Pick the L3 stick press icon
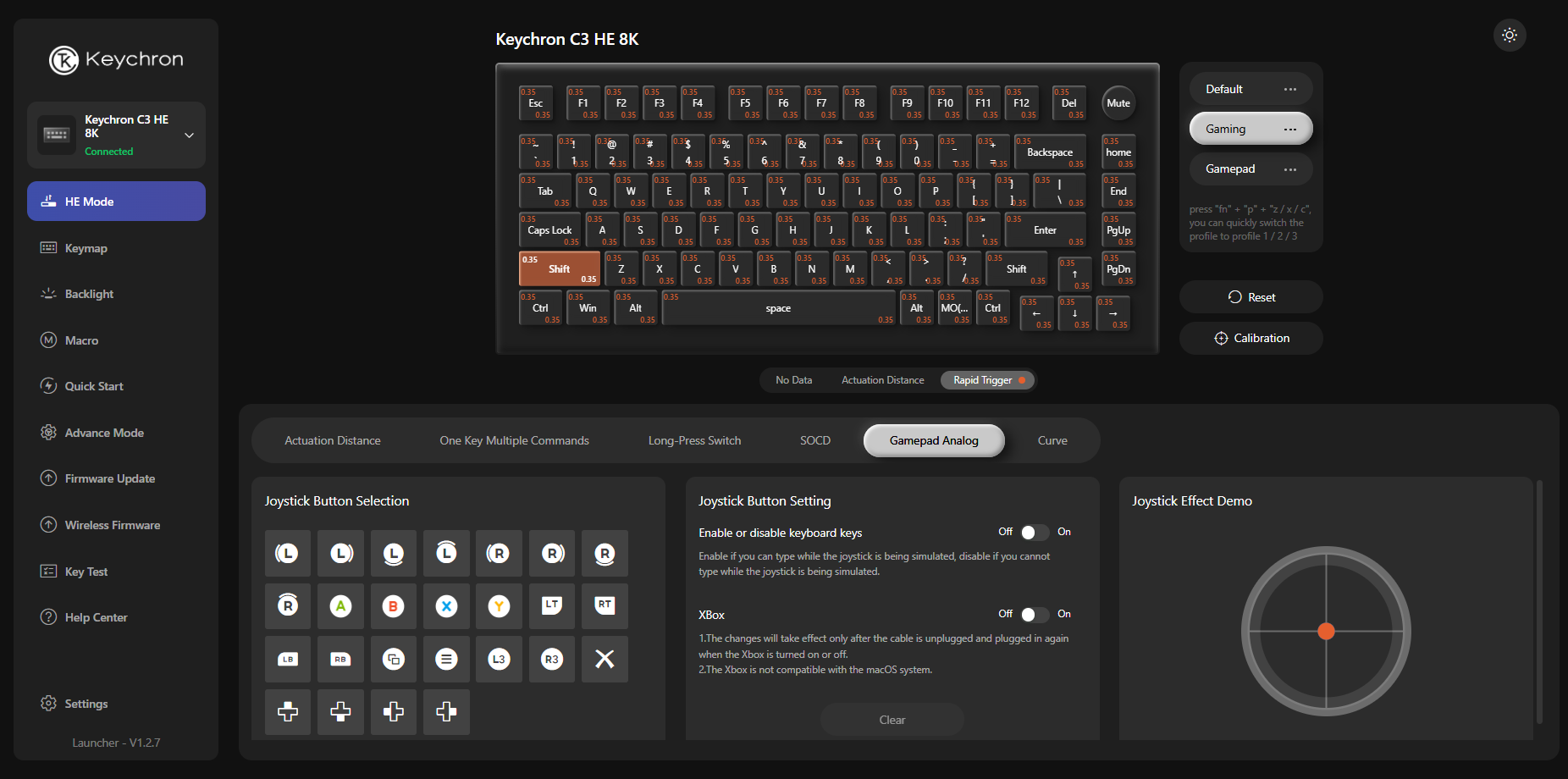The height and width of the screenshot is (779, 1568). [x=499, y=659]
